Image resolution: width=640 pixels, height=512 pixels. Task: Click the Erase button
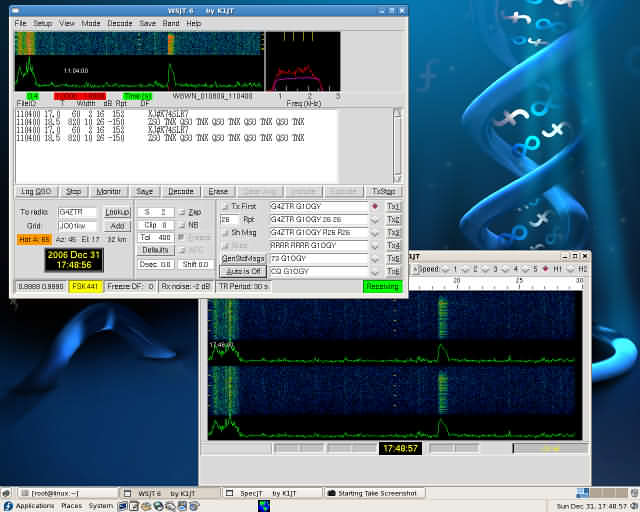[218, 191]
